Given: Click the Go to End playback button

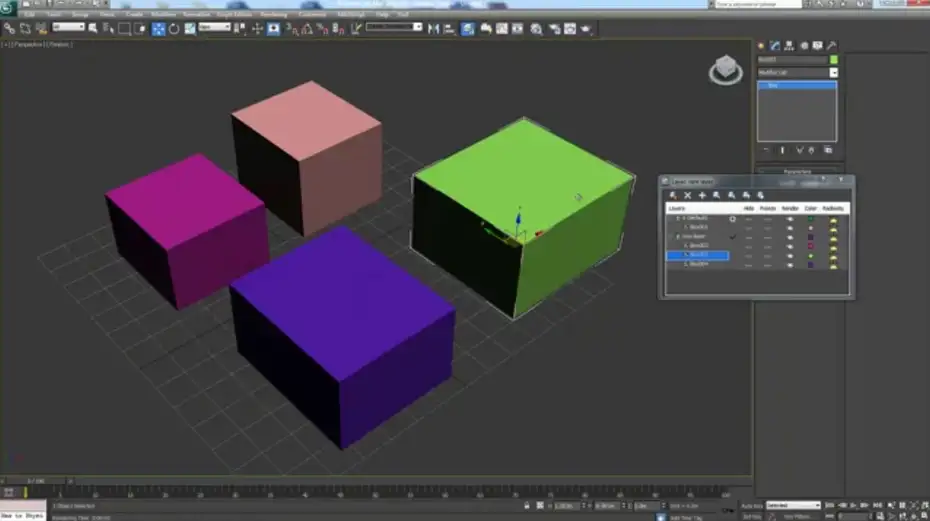Looking at the screenshot, I should click(x=878, y=506).
